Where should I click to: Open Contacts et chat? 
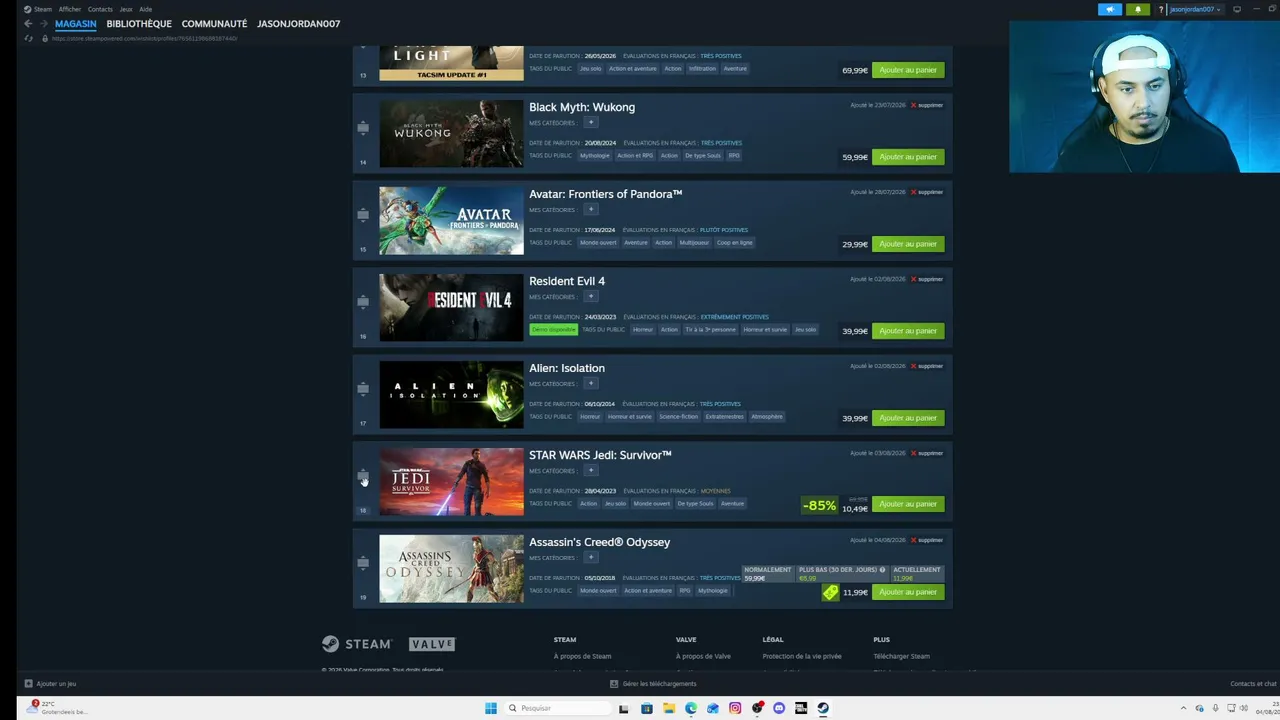pos(1253,684)
